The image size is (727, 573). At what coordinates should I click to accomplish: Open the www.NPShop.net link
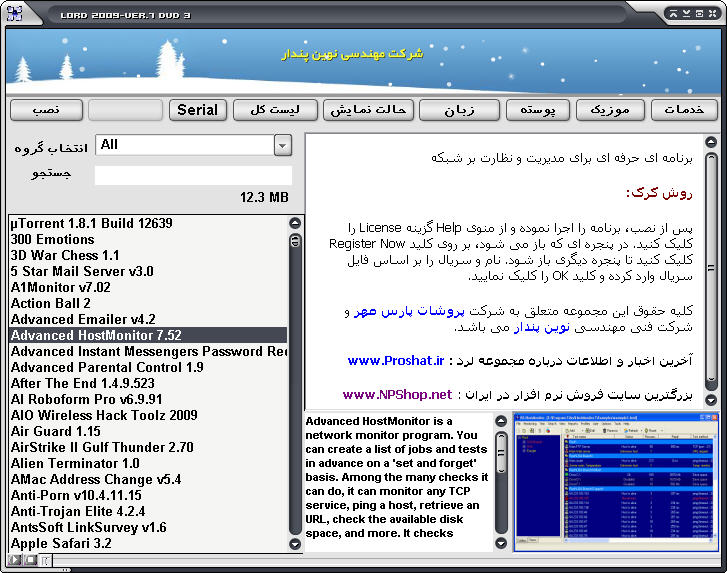pyautogui.click(x=397, y=395)
